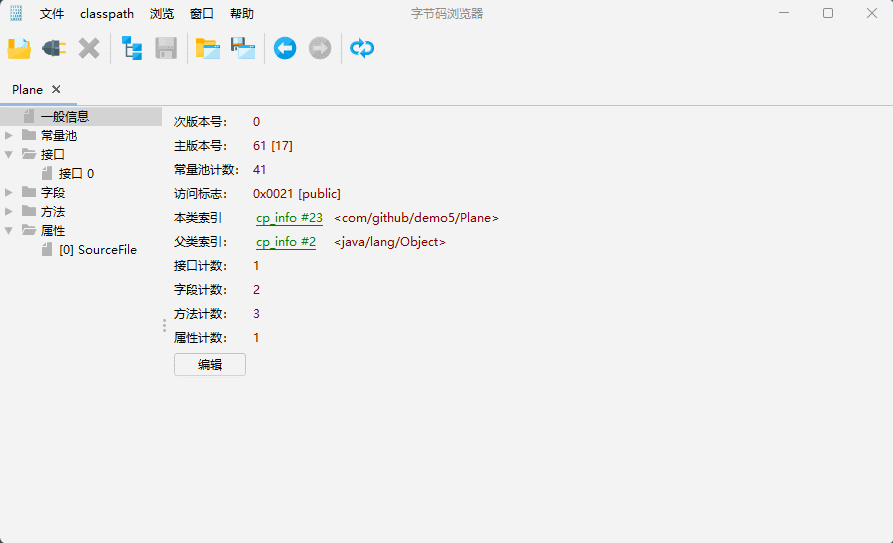The image size is (893, 543).
Task: Collapse the 属性 tree node
Action: [9, 230]
